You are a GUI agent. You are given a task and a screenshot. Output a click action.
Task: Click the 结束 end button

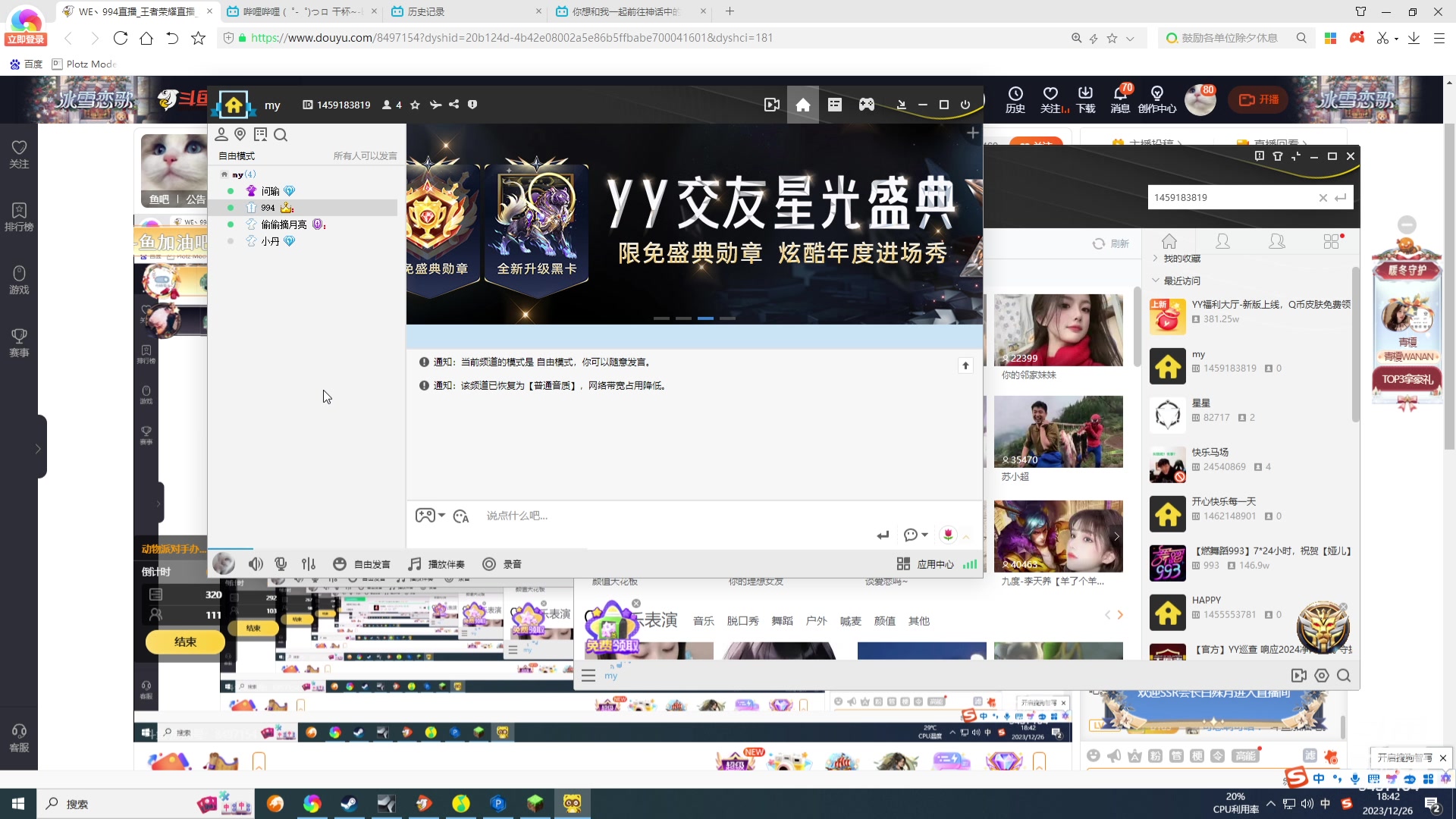coord(184,642)
